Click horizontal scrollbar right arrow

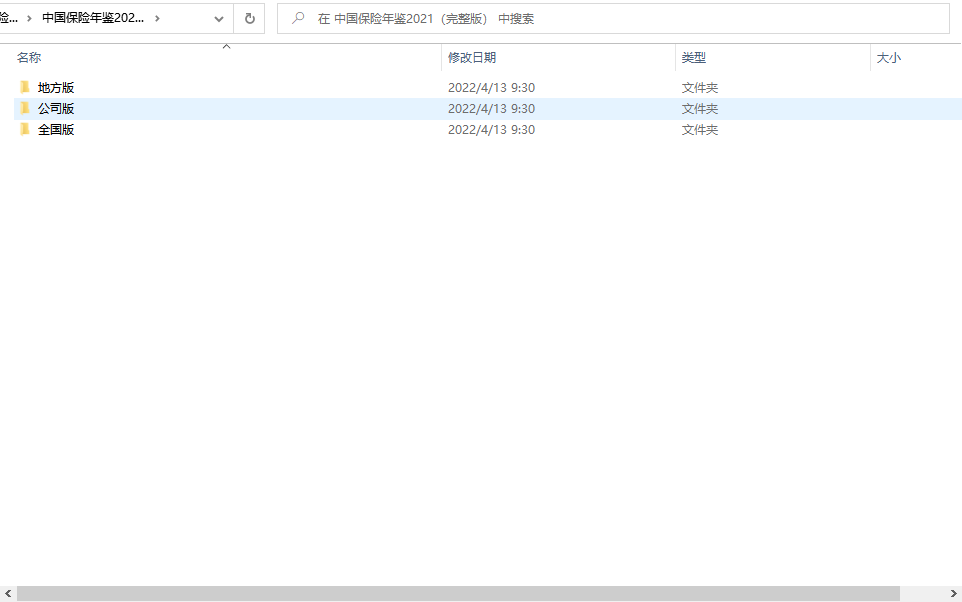click(x=953, y=593)
